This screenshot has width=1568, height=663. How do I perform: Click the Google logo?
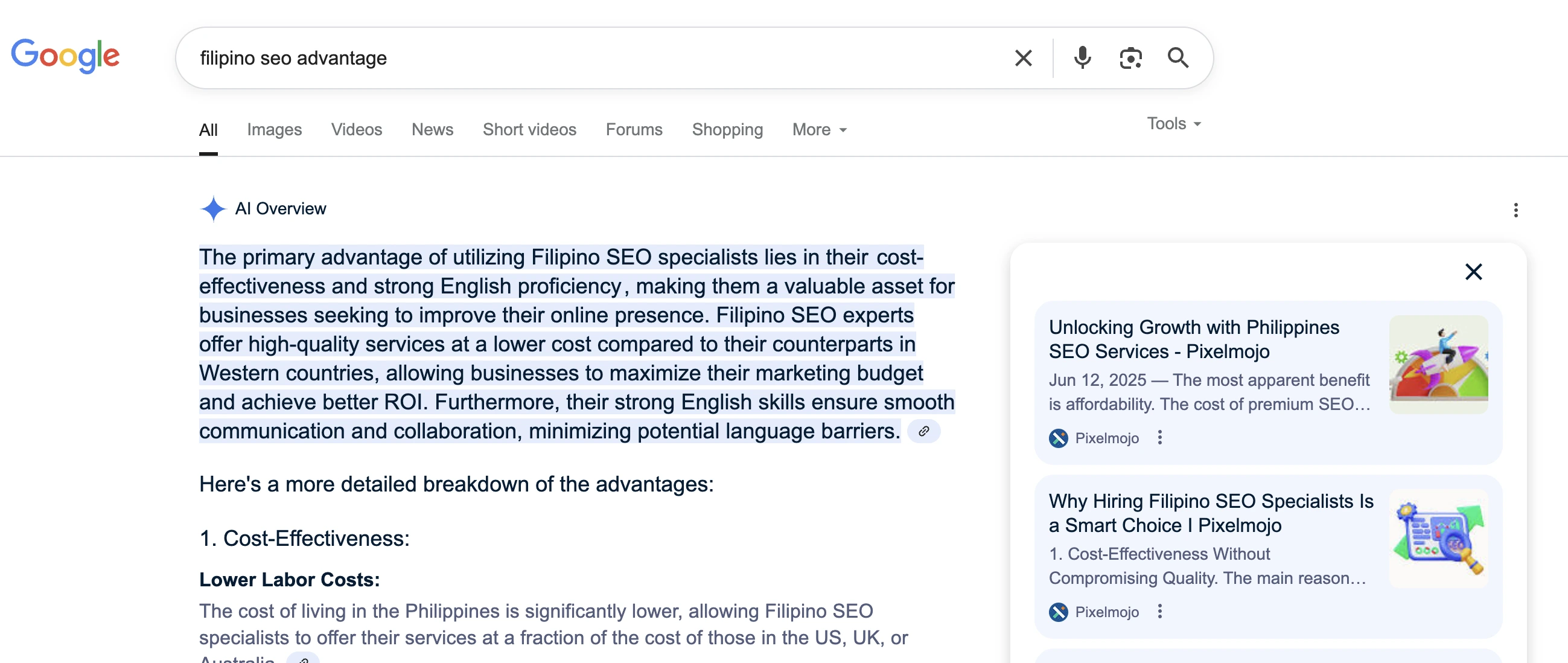pyautogui.click(x=66, y=56)
